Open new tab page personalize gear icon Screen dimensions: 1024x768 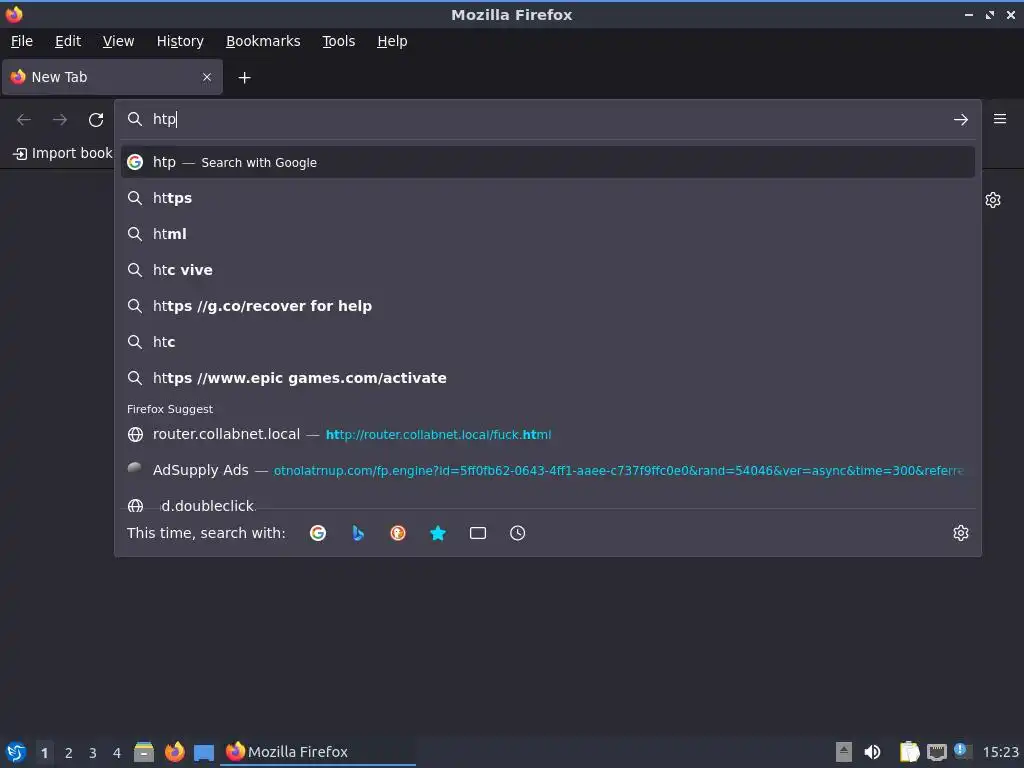click(x=993, y=200)
